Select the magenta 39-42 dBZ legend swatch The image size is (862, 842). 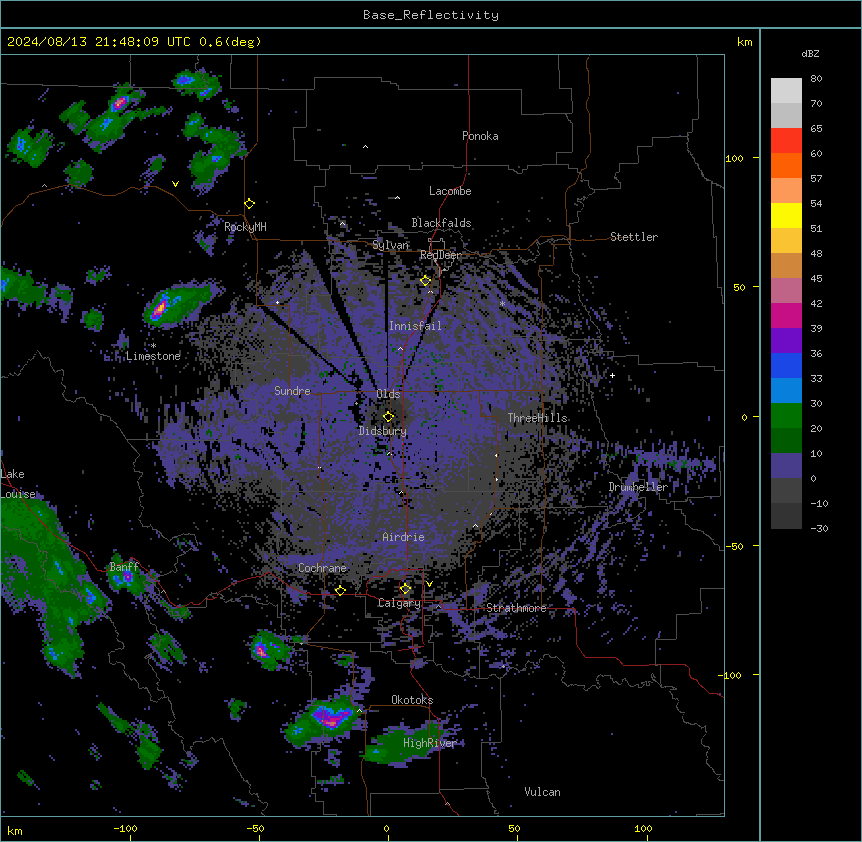[786, 315]
